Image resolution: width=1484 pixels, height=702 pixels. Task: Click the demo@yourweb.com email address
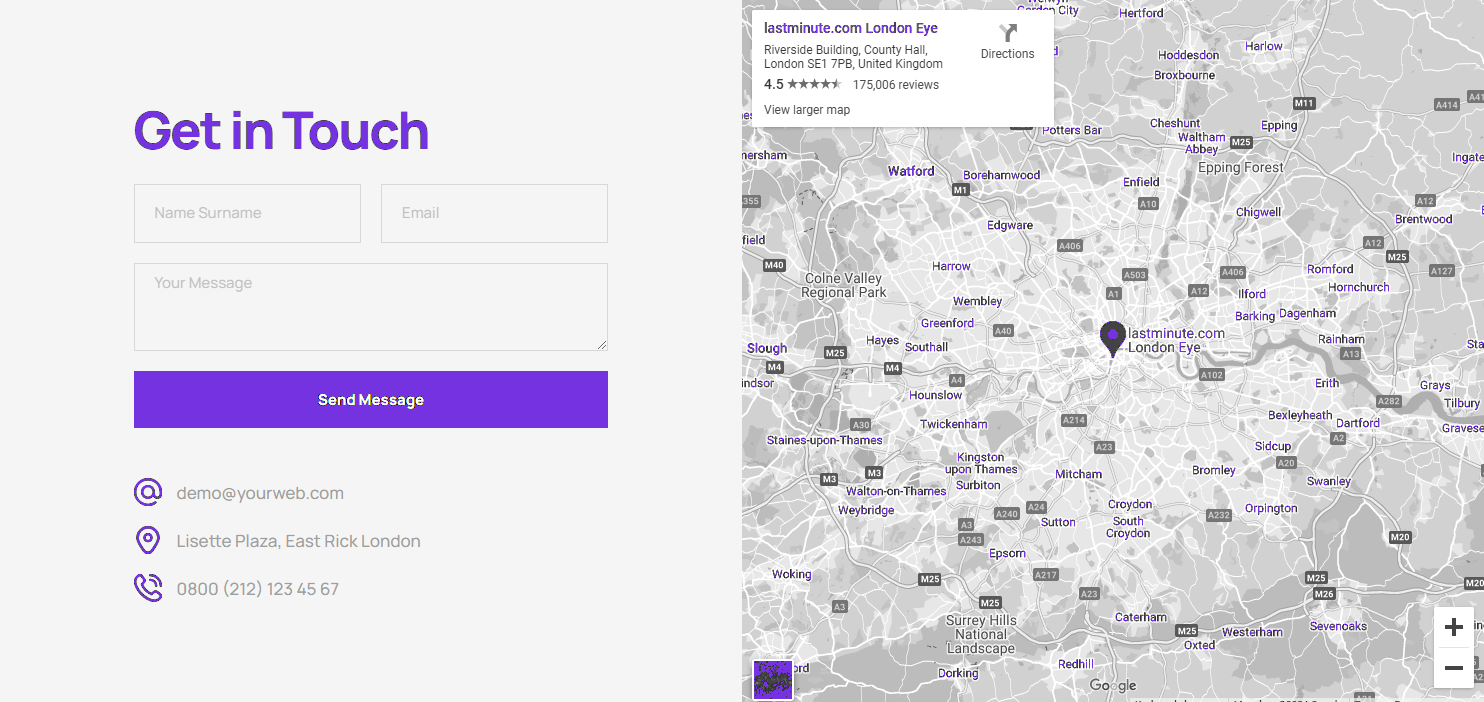point(260,493)
